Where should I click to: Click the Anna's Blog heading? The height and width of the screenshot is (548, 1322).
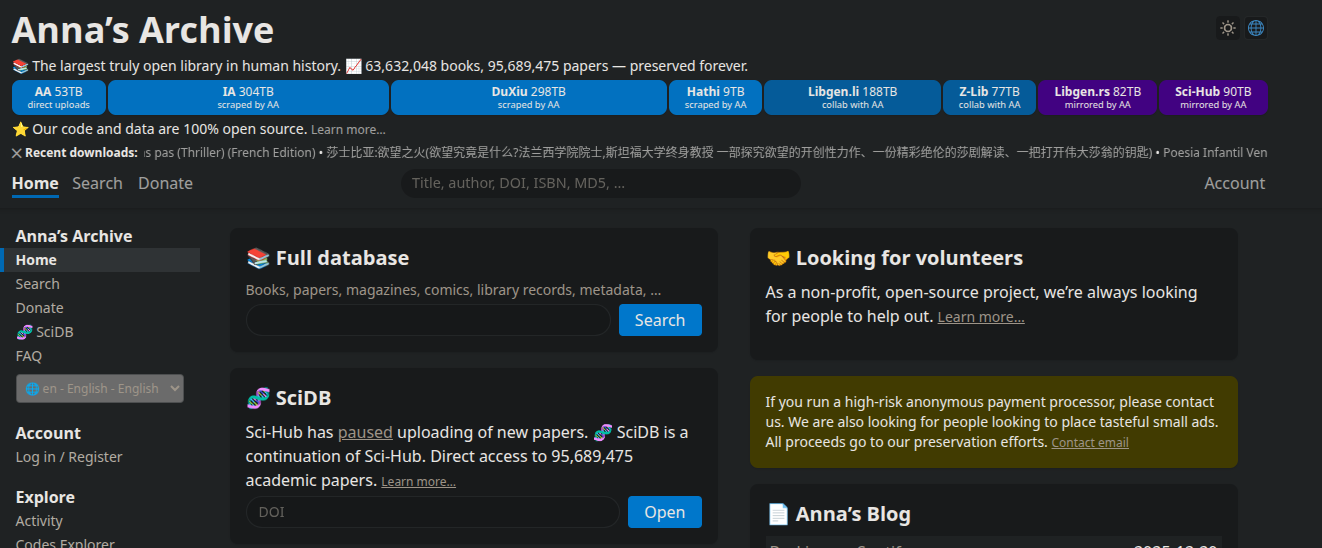tap(838, 514)
